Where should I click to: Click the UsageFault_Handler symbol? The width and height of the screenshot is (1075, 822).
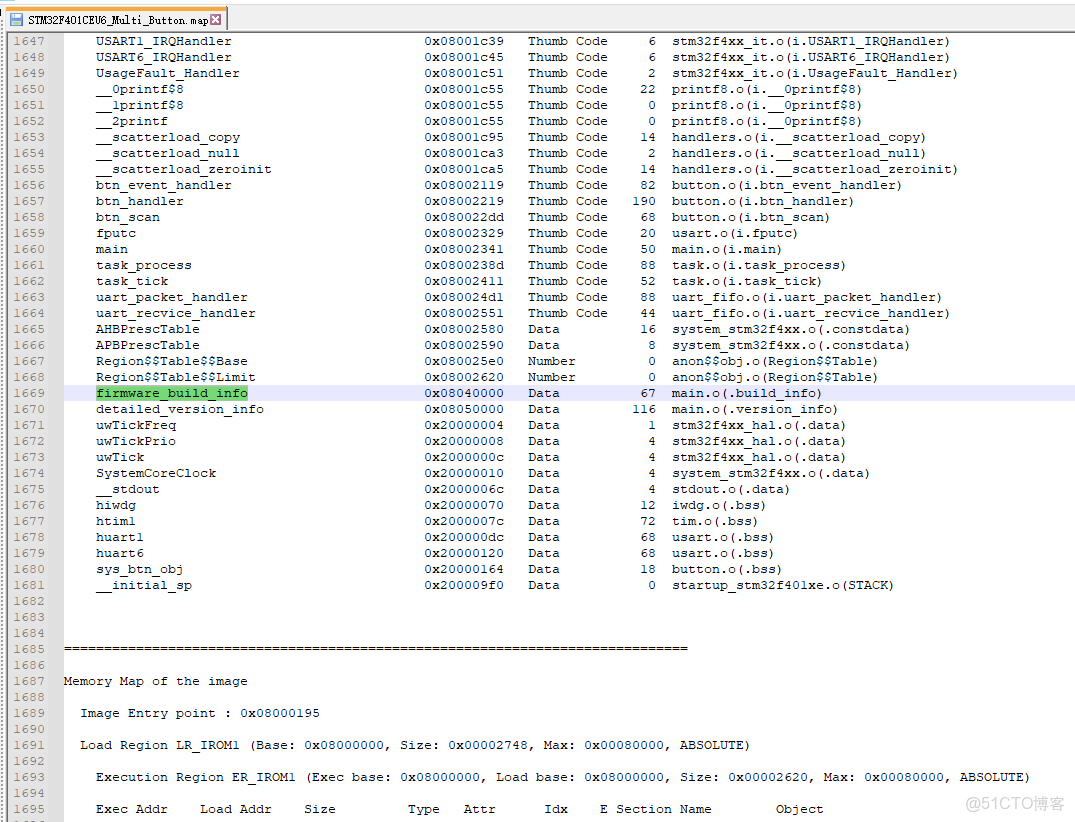pyautogui.click(x=168, y=73)
